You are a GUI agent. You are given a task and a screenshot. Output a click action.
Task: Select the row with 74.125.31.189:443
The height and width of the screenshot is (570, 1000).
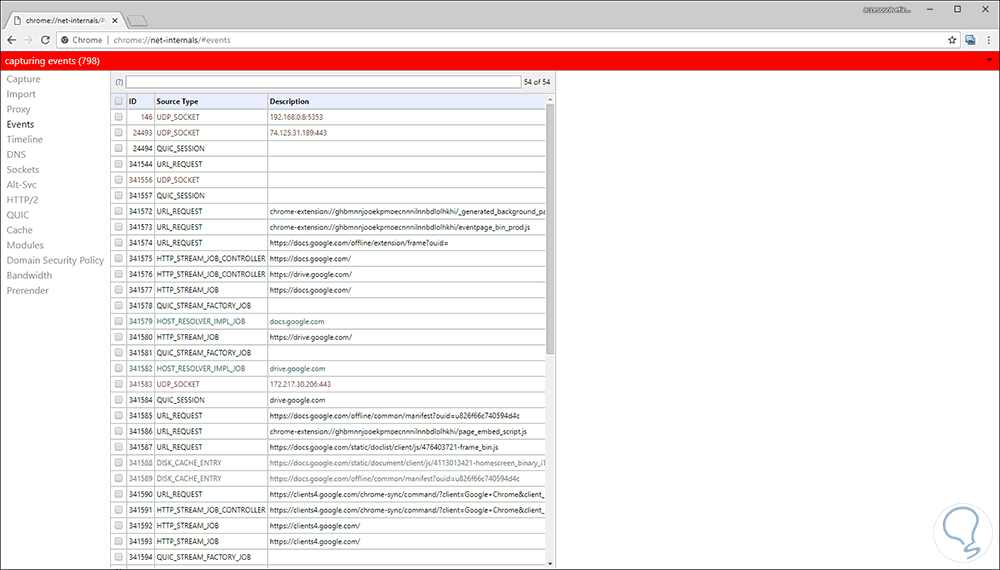point(328,133)
